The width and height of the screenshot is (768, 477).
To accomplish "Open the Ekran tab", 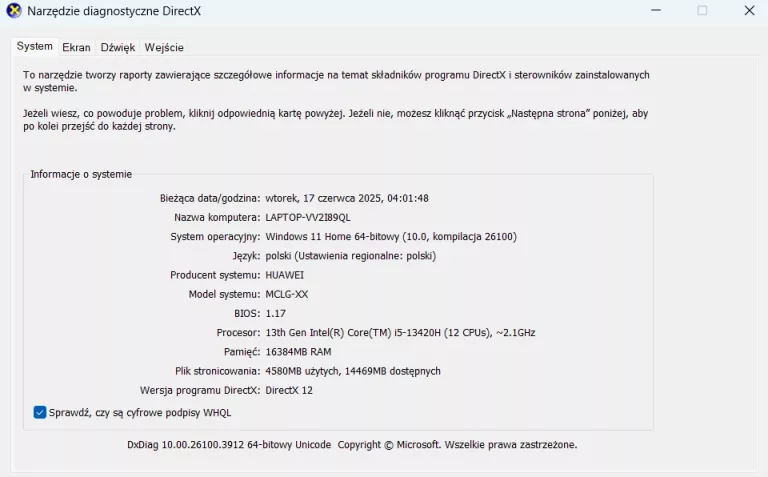I will click(76, 48).
